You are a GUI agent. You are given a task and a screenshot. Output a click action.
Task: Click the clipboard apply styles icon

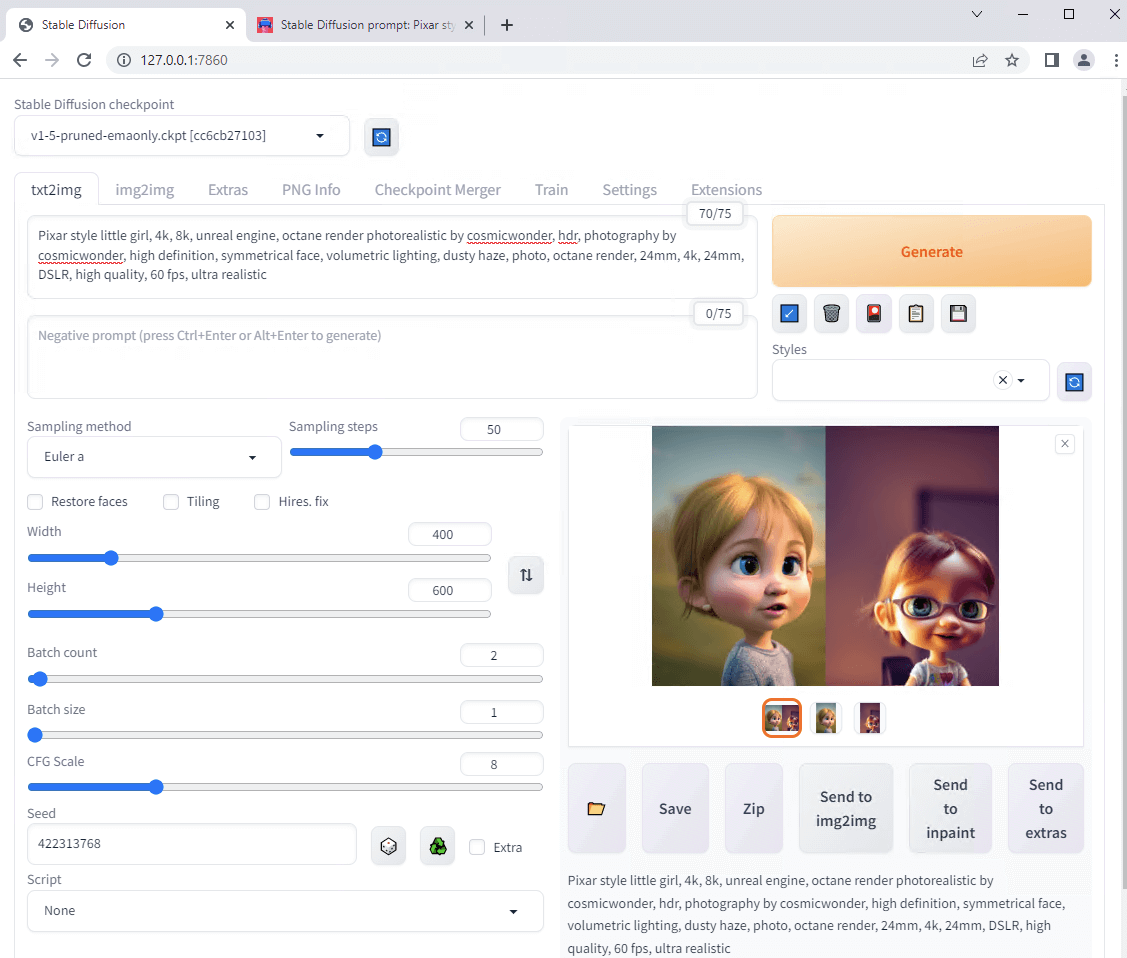point(915,314)
